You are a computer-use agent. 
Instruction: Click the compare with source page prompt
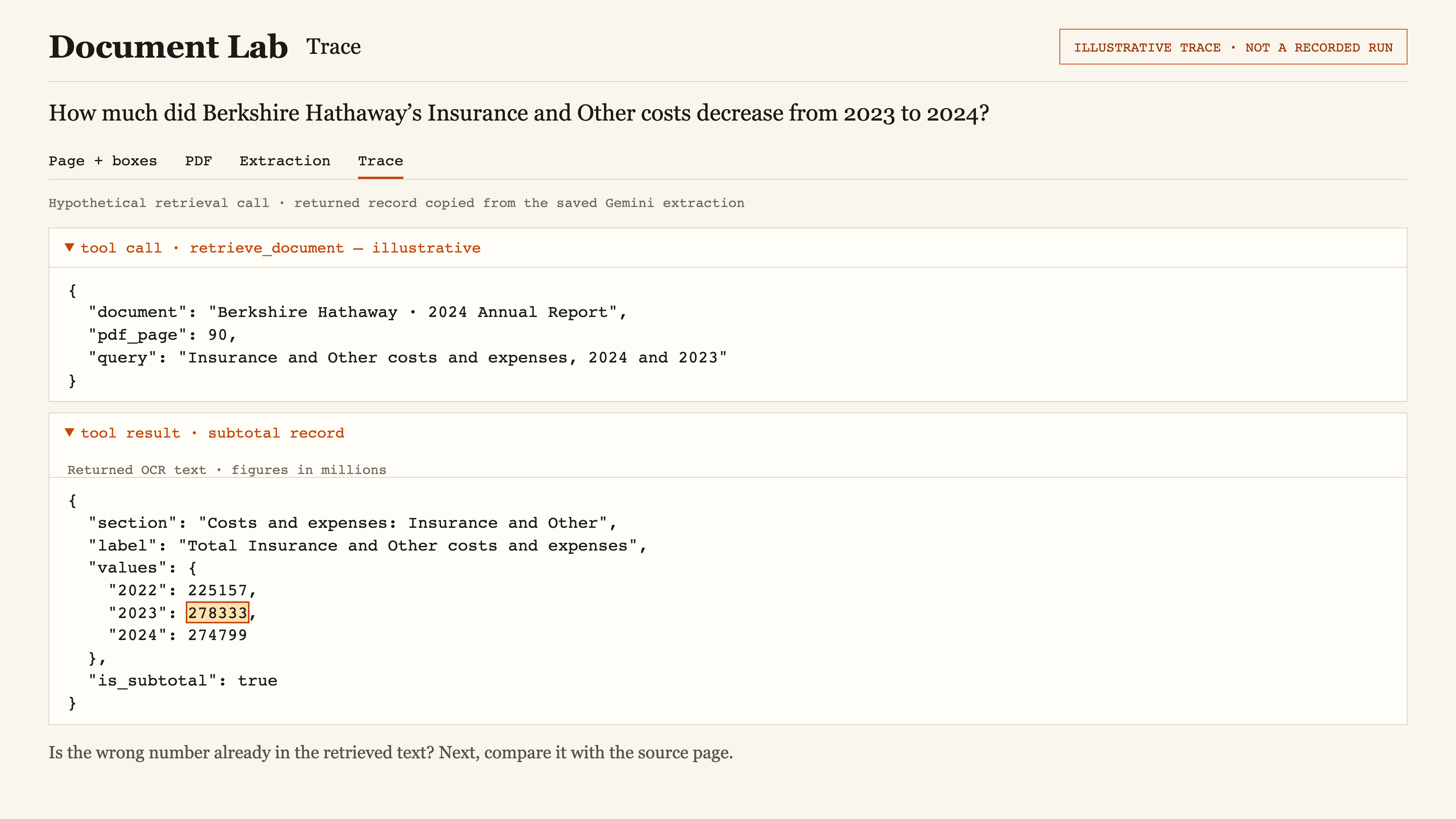click(391, 752)
